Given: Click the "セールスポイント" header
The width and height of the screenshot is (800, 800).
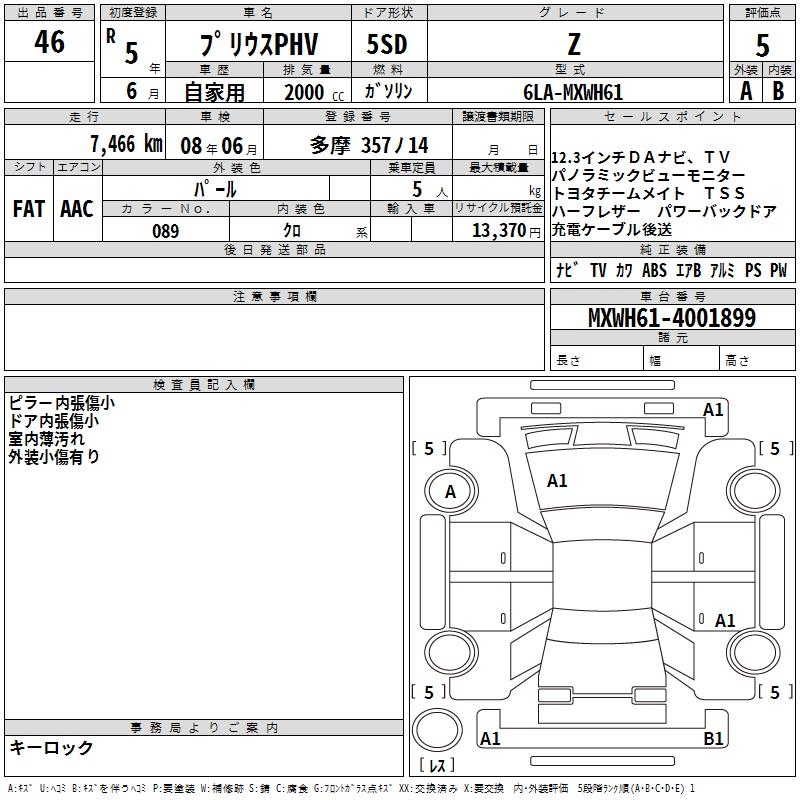Looking at the screenshot, I should click(672, 116).
